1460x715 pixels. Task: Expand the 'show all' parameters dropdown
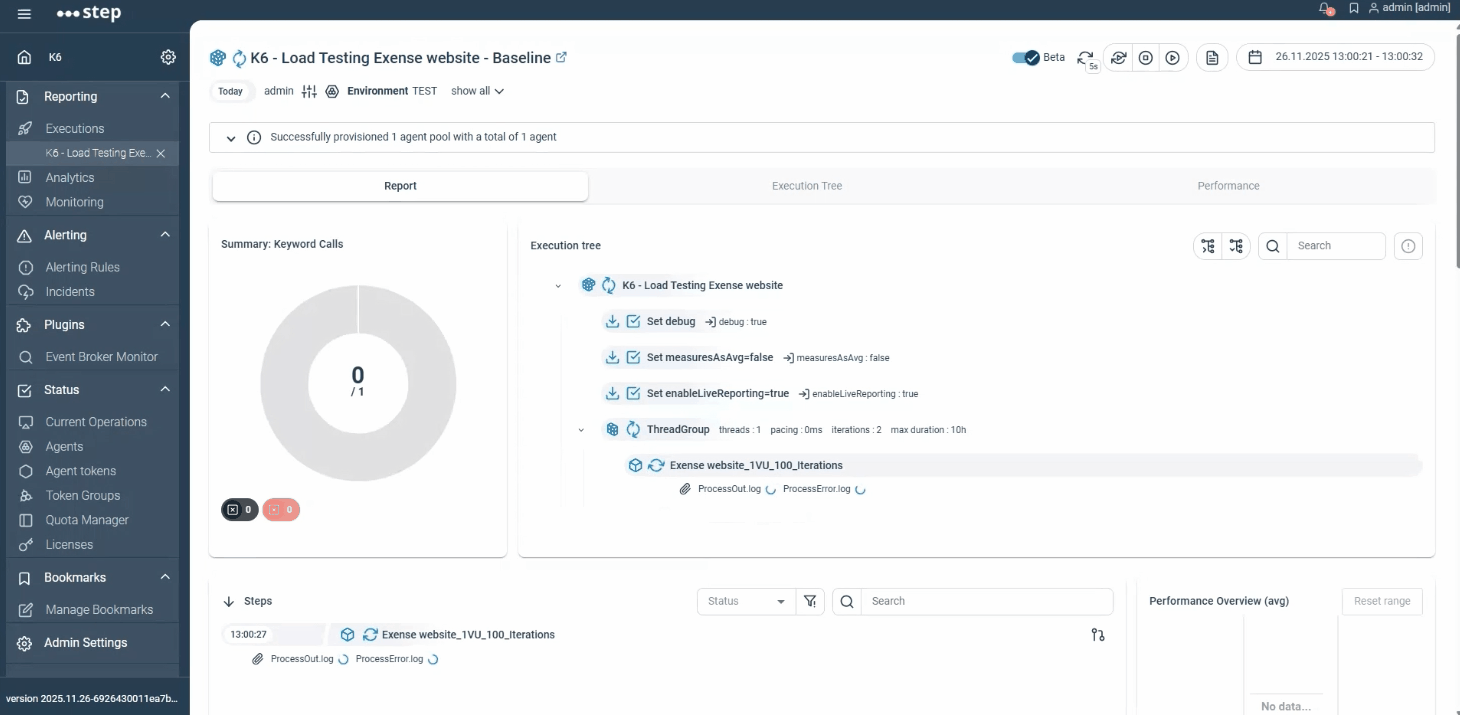click(x=477, y=91)
